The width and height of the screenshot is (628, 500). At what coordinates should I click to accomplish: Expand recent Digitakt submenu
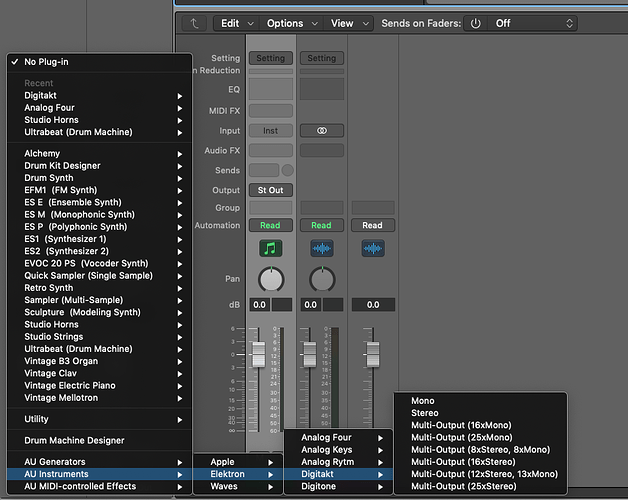click(x=100, y=95)
